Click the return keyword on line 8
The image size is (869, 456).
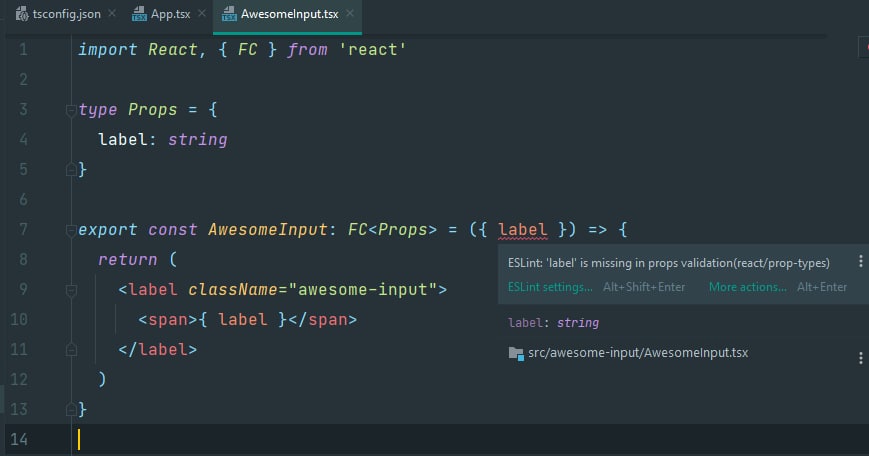[x=127, y=259]
